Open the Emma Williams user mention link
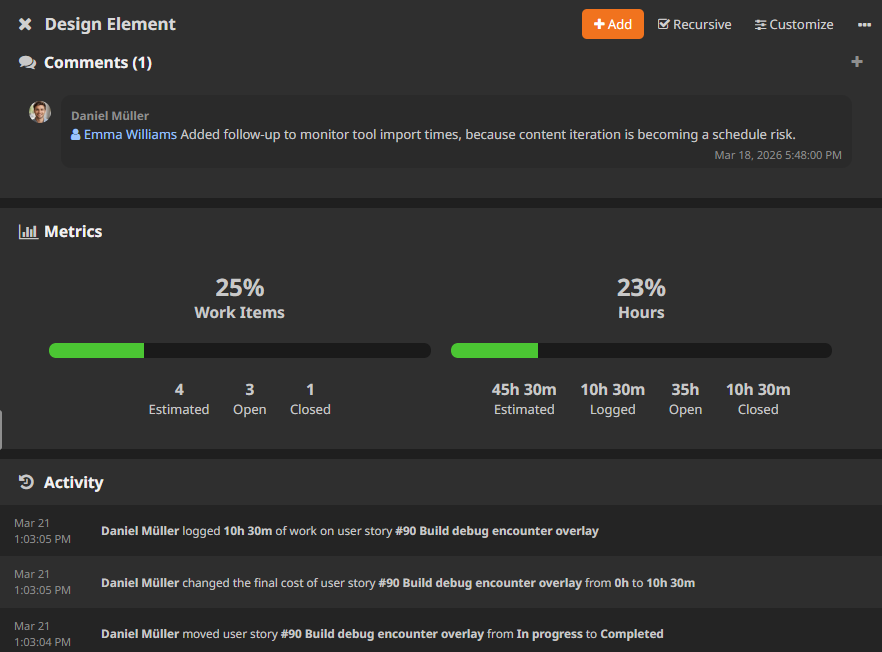 pyautogui.click(x=130, y=134)
